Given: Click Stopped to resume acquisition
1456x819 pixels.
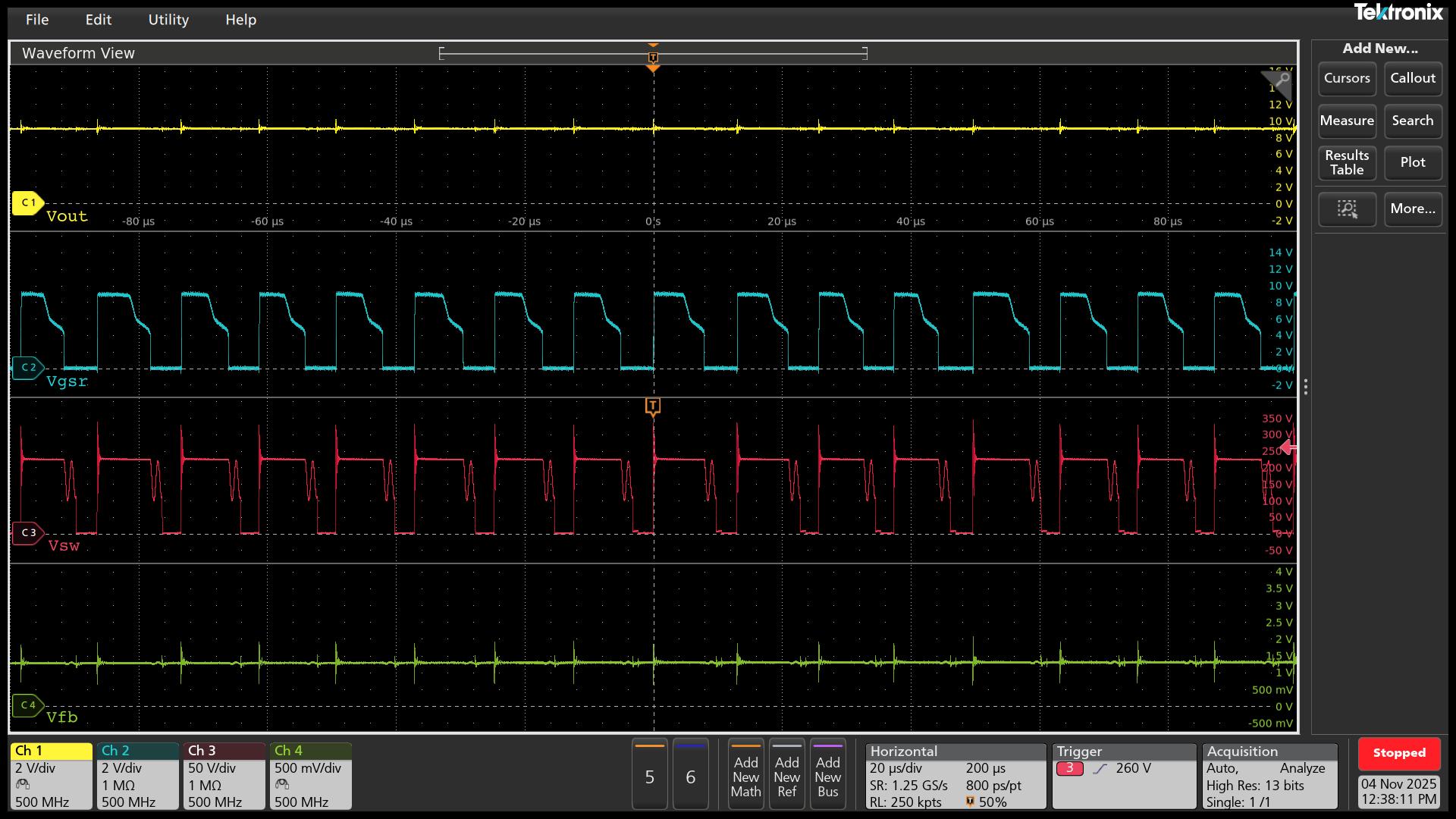Looking at the screenshot, I should tap(1399, 753).
